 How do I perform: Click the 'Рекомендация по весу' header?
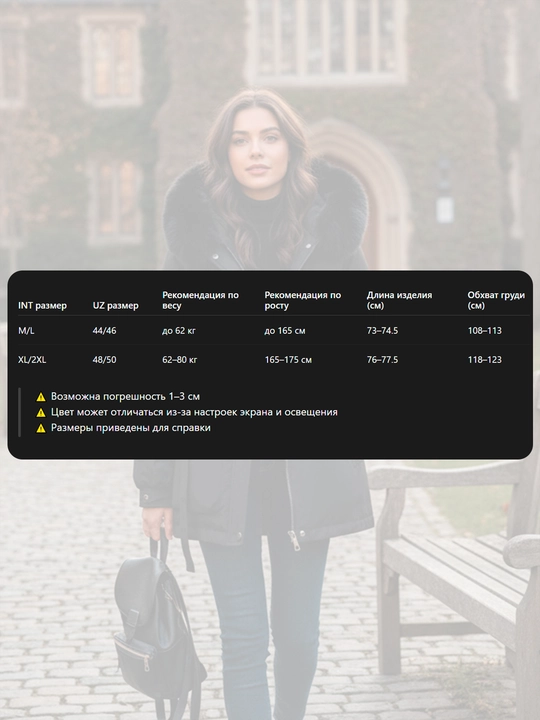pos(200,300)
